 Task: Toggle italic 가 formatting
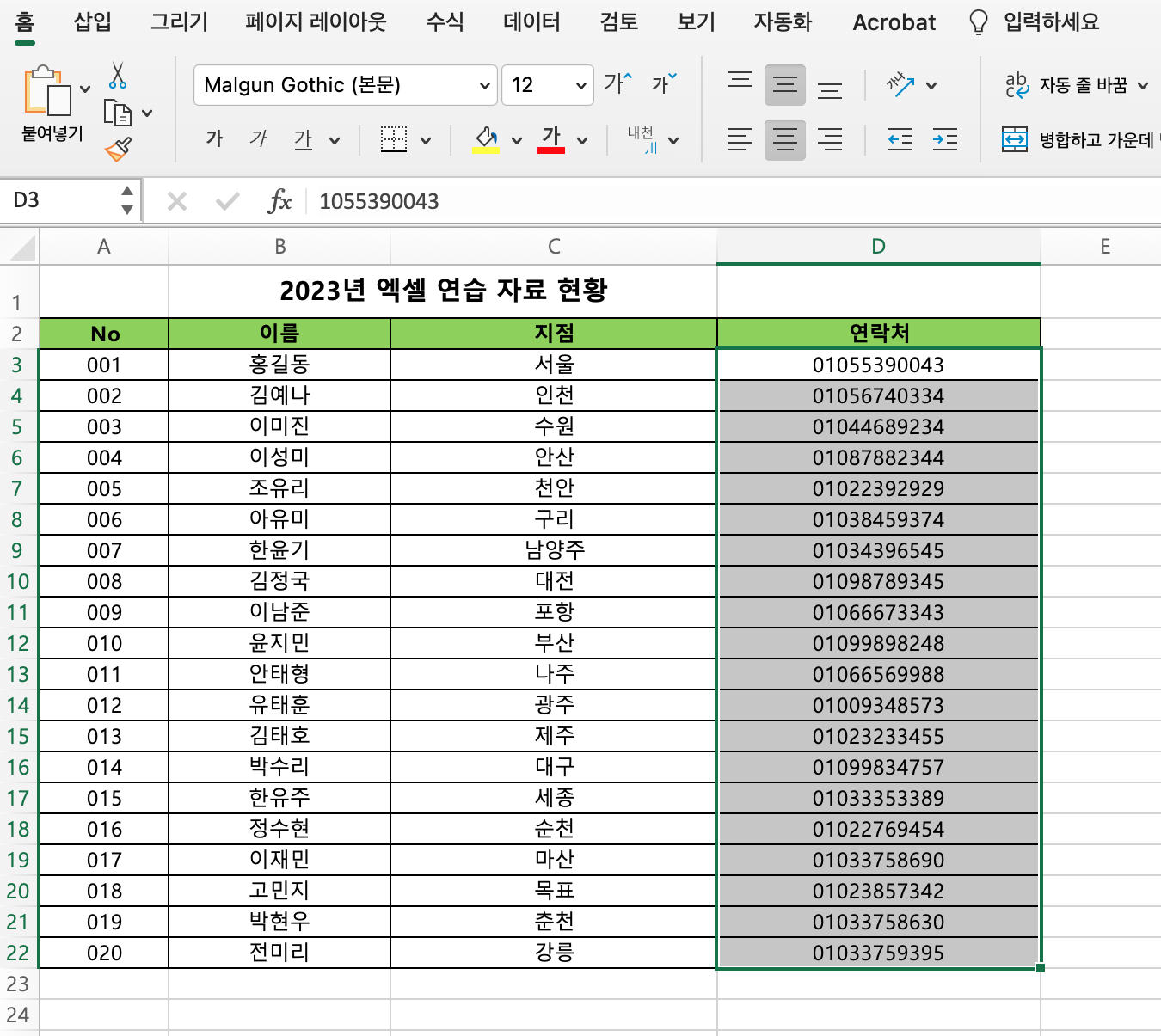pyautogui.click(x=258, y=138)
